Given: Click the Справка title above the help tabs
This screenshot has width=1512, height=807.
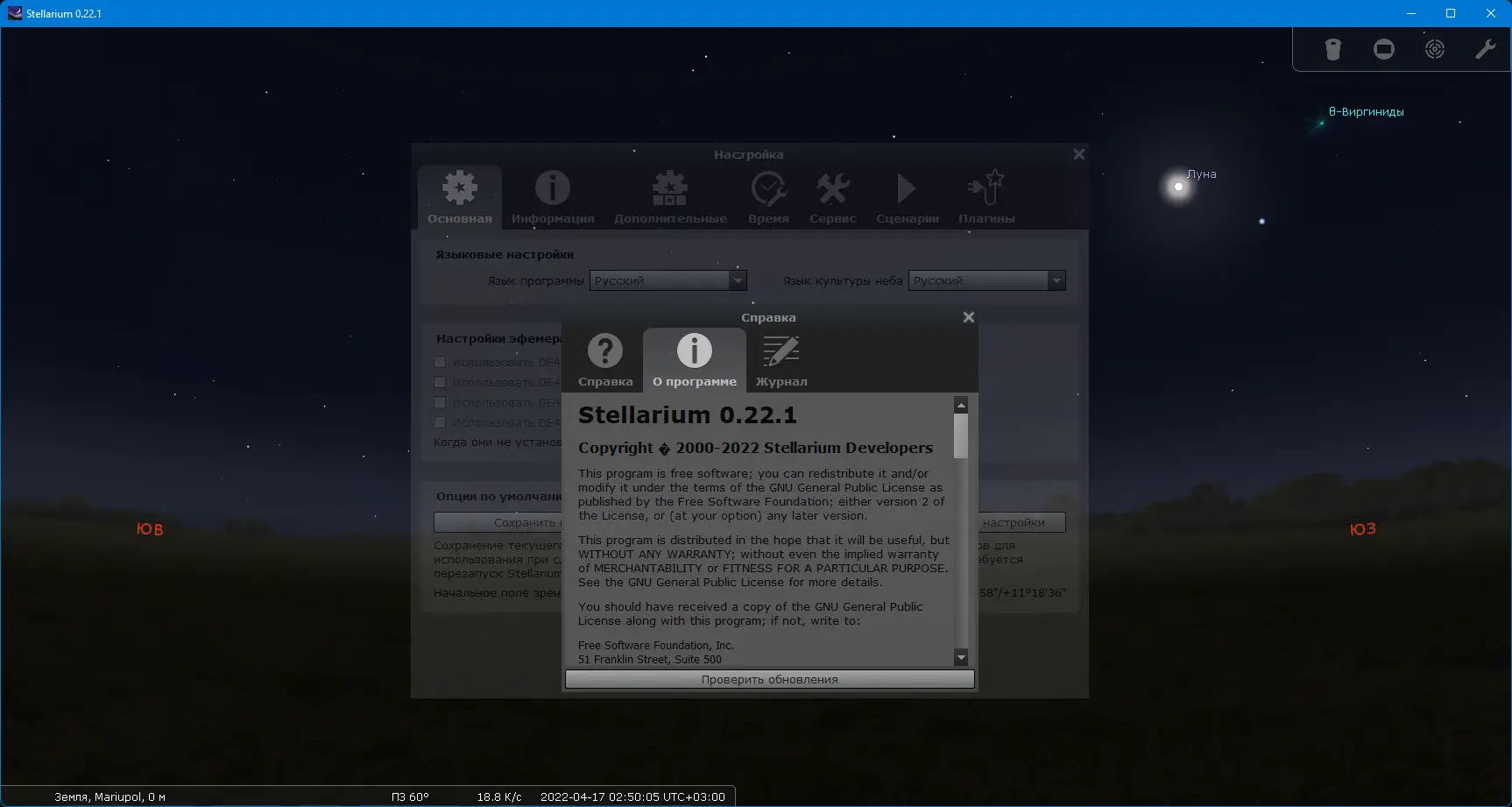Looking at the screenshot, I should click(768, 317).
